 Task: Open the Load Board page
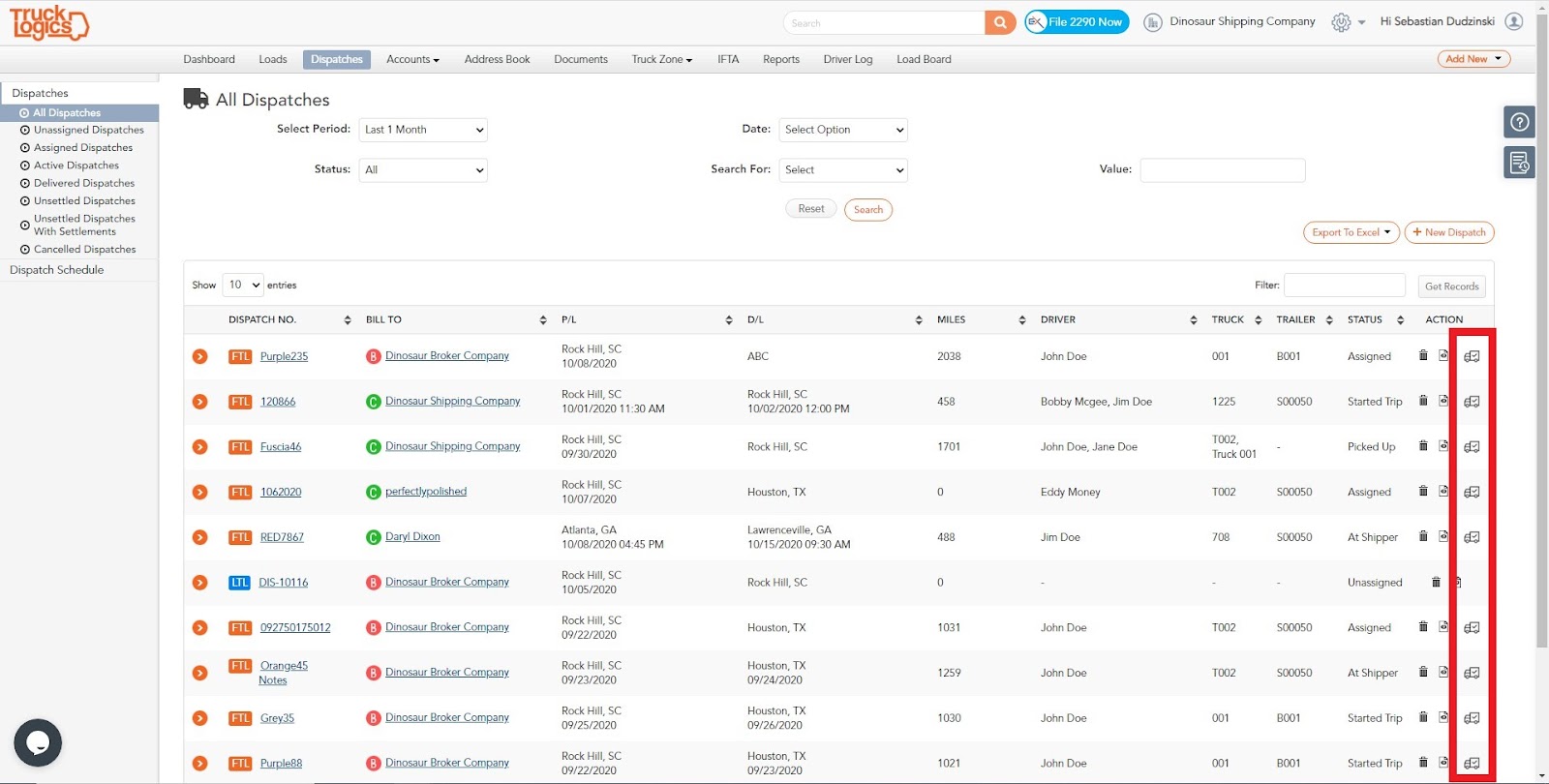point(924,59)
